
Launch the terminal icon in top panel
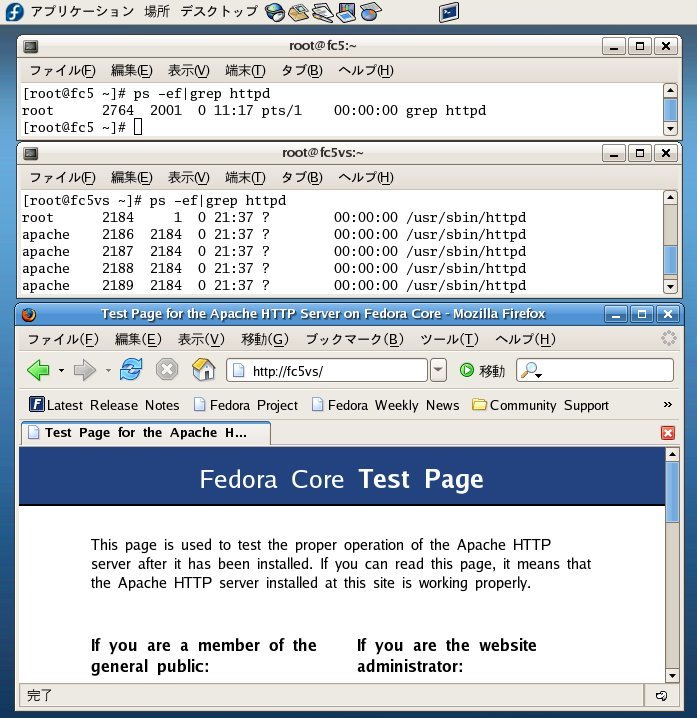[448, 12]
